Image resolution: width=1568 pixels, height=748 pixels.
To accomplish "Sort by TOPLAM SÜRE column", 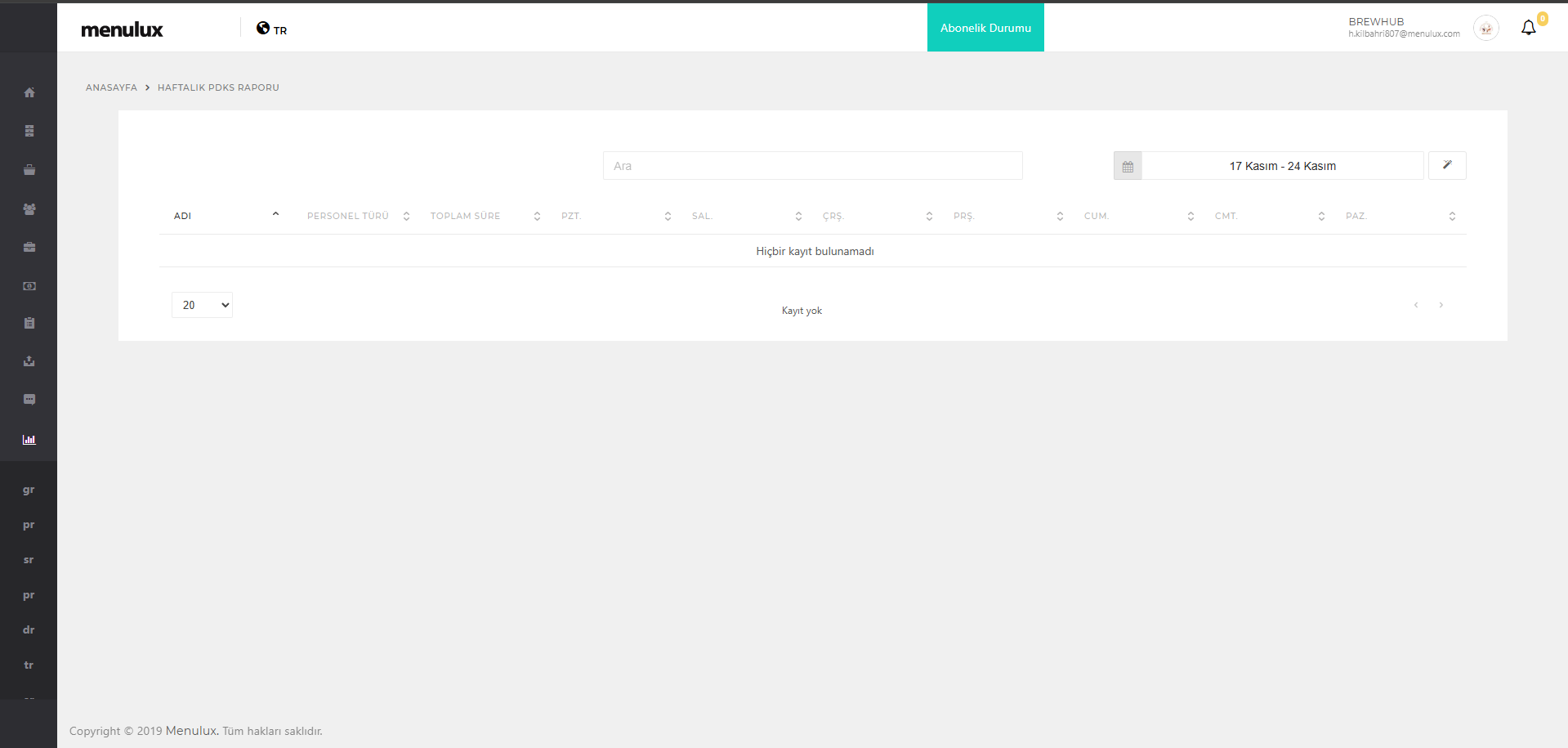I will pos(465,216).
